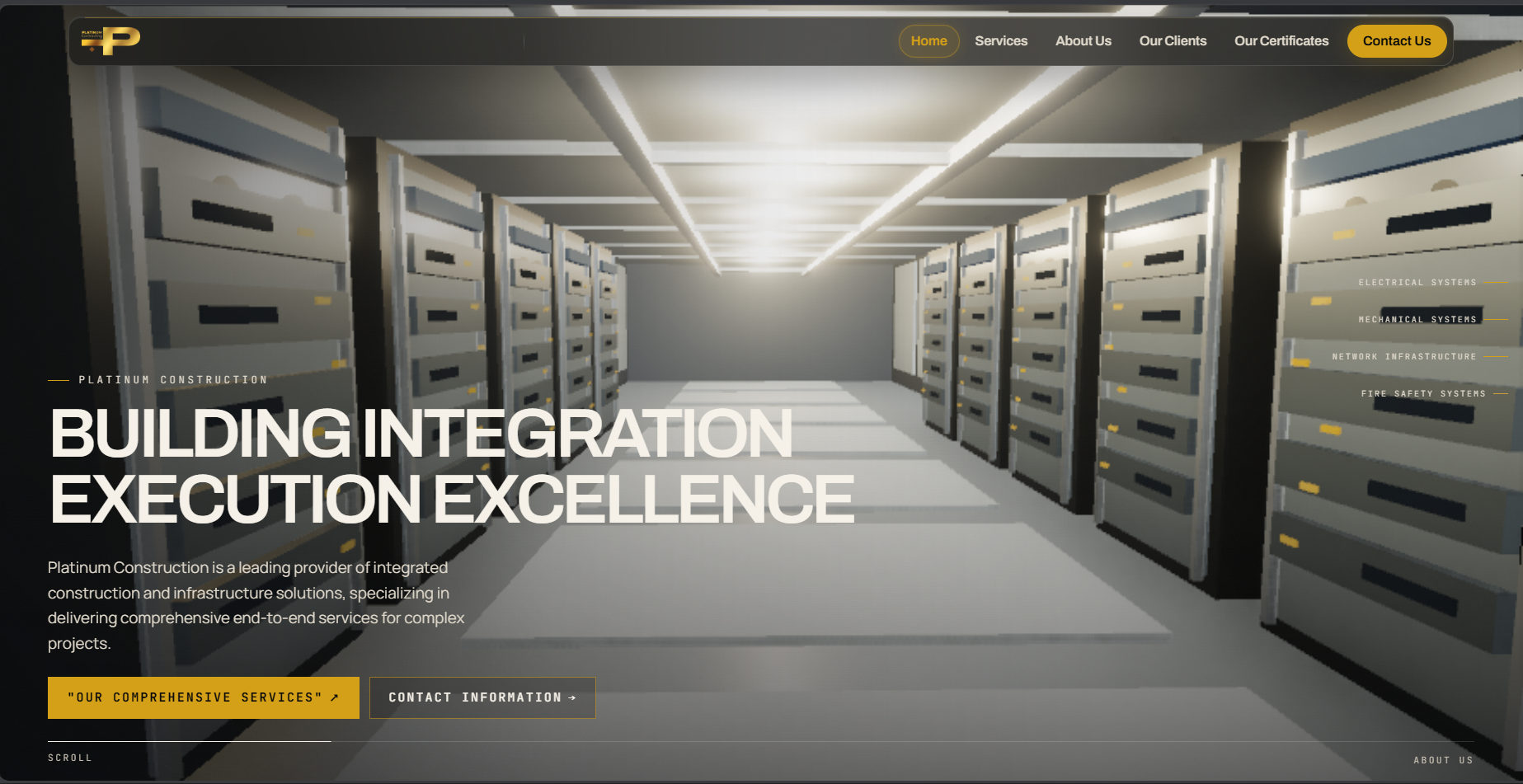Click the line marker beside Network Infrastructure
The height and width of the screenshot is (784, 1523).
tap(1496, 357)
